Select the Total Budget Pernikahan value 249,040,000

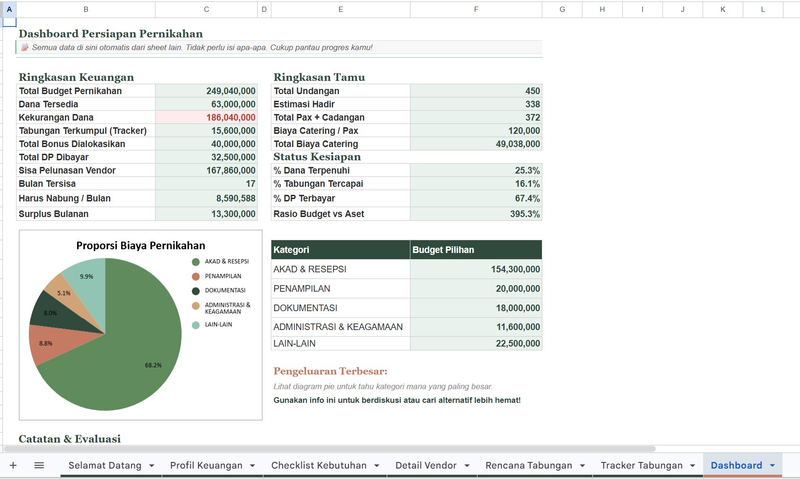point(206,91)
